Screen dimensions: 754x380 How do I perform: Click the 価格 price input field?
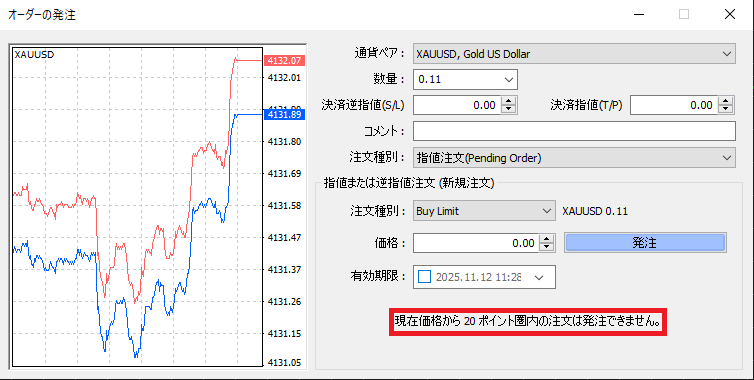pyautogui.click(x=476, y=243)
